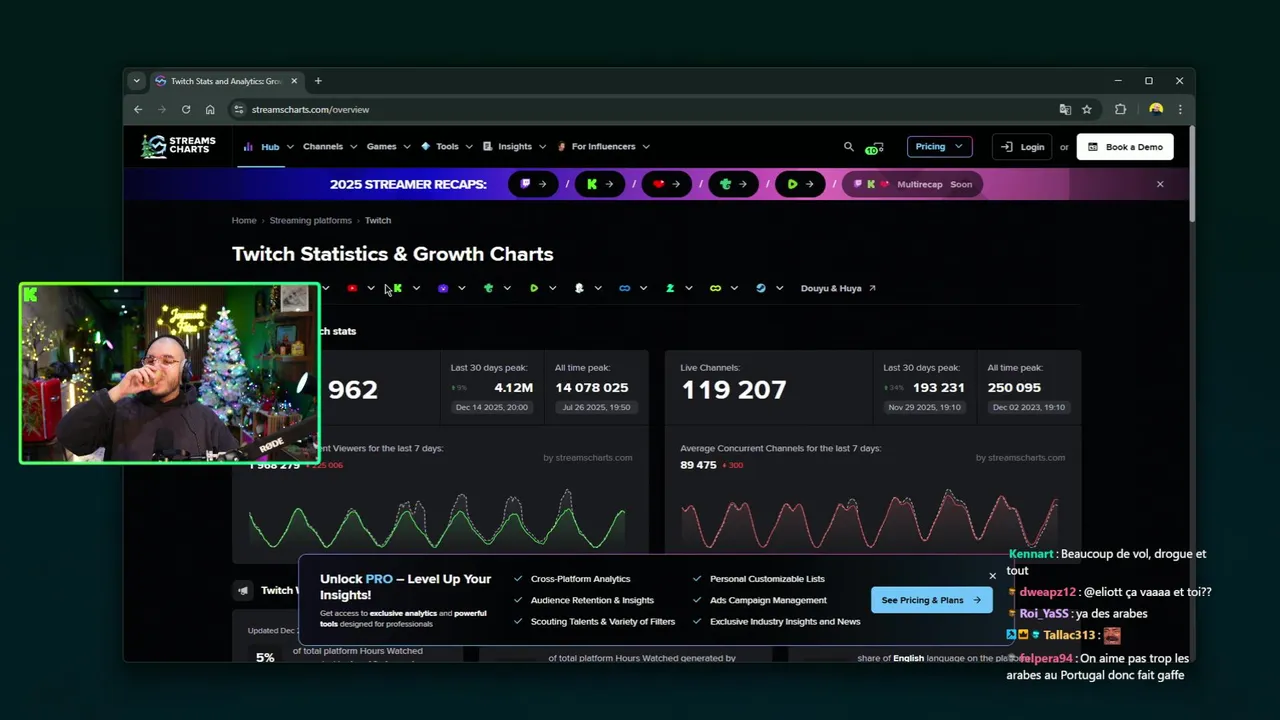The image size is (1280, 720).
Task: Expand the chevron beside the YouTube icon
Action: click(371, 289)
